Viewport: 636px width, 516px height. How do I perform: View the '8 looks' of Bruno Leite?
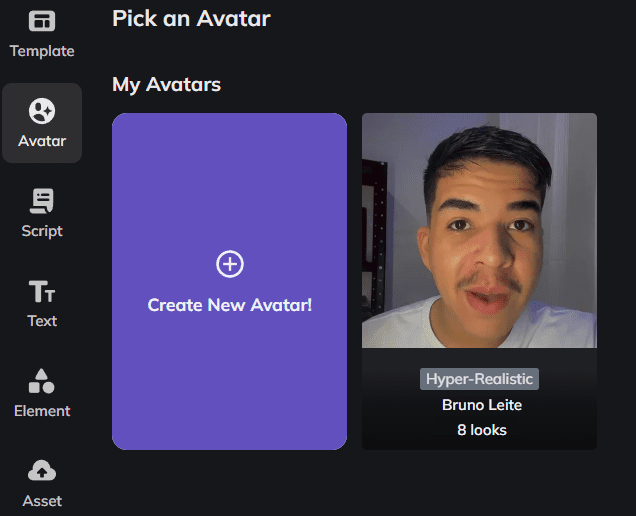point(482,430)
